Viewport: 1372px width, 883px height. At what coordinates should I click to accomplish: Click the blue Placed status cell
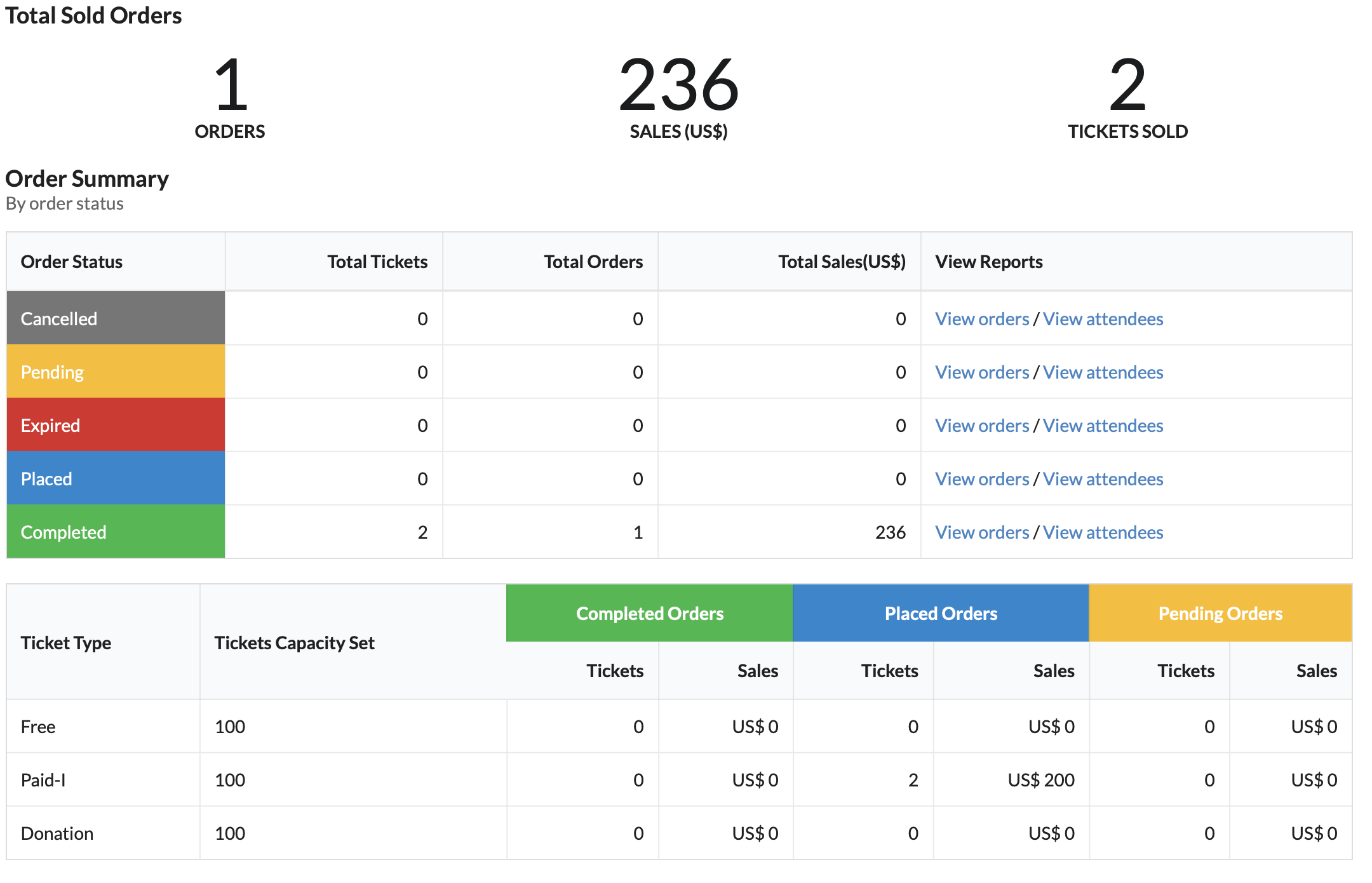116,478
